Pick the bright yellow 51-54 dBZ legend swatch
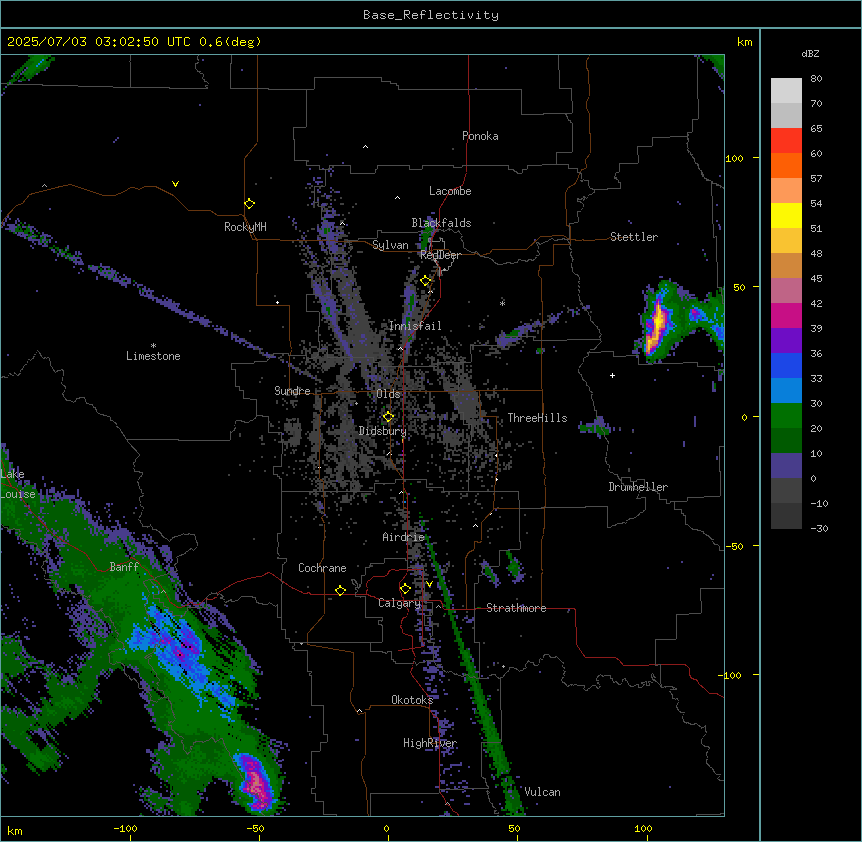This screenshot has width=862, height=842. tap(786, 215)
